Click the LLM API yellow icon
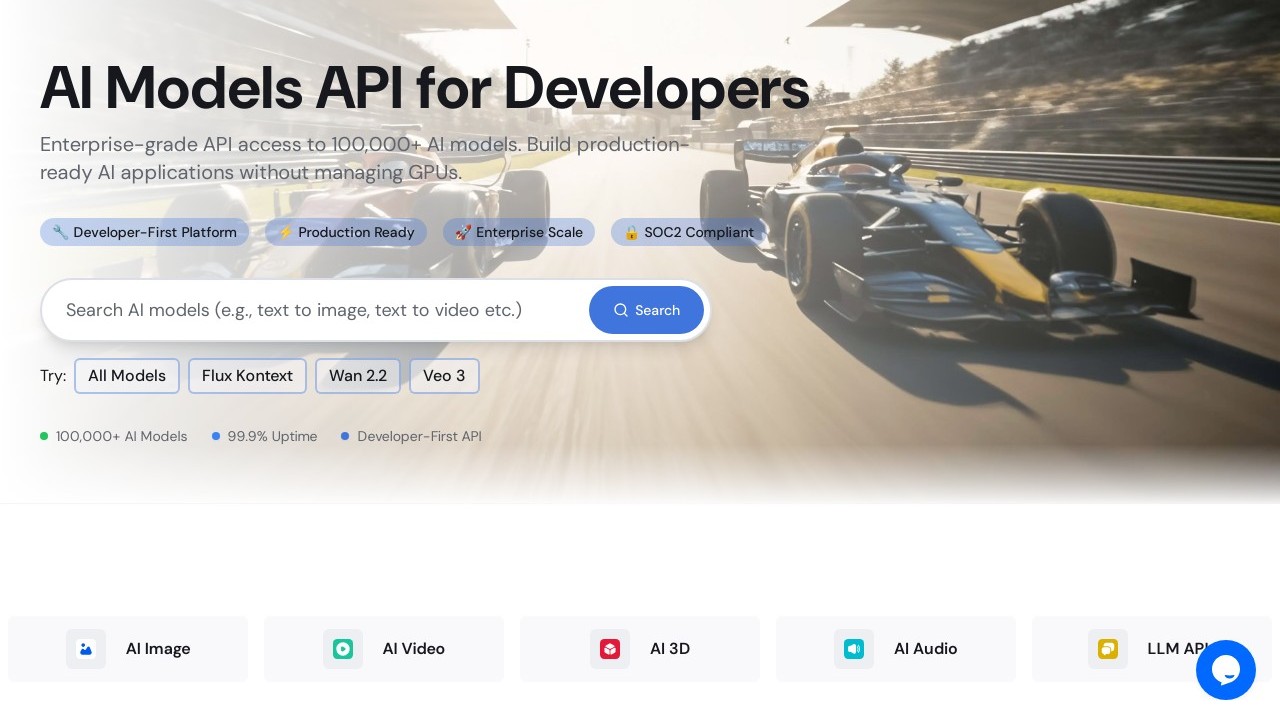The height and width of the screenshot is (720, 1280). 1108,649
